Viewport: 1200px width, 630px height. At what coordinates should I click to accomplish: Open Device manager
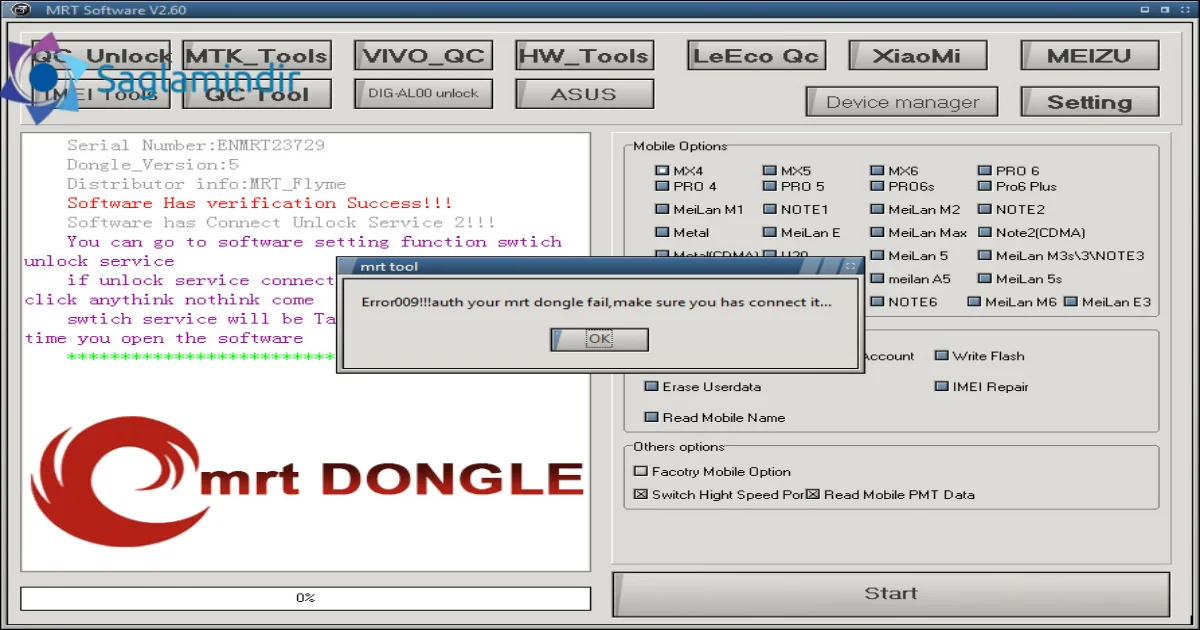coord(902,102)
